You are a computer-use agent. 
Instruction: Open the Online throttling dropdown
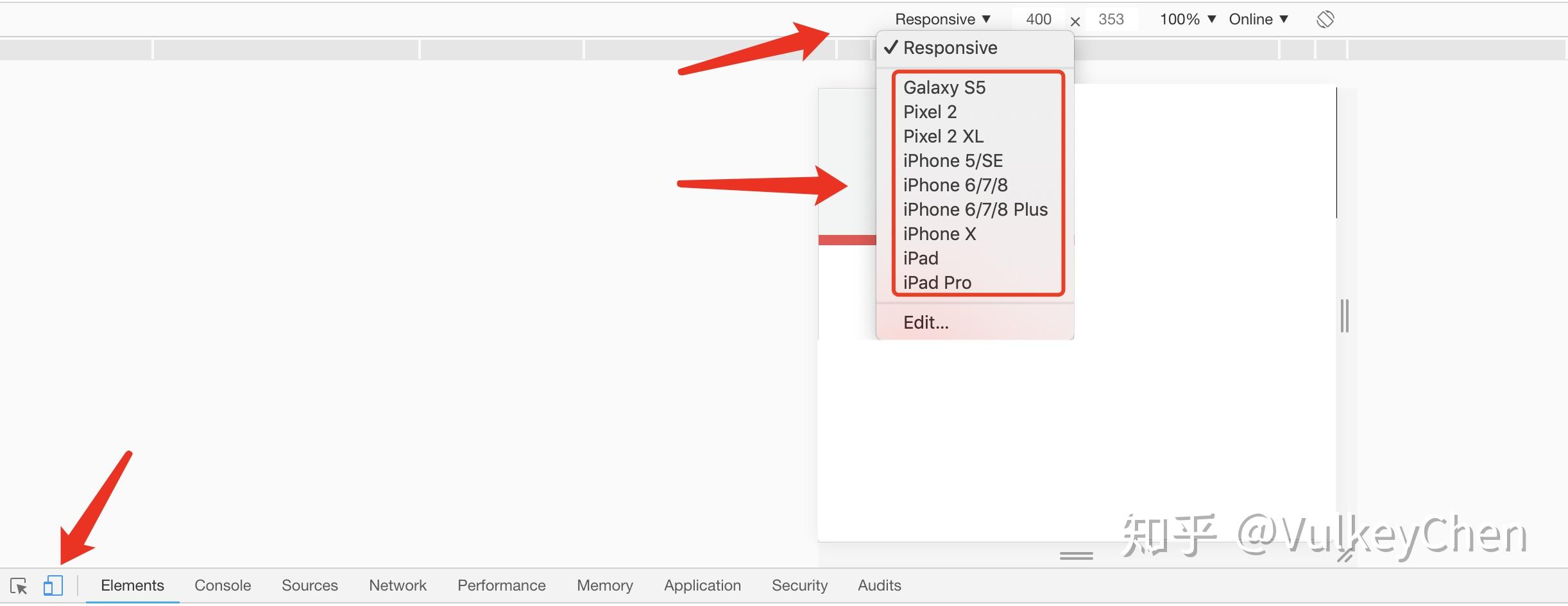pyautogui.click(x=1258, y=19)
